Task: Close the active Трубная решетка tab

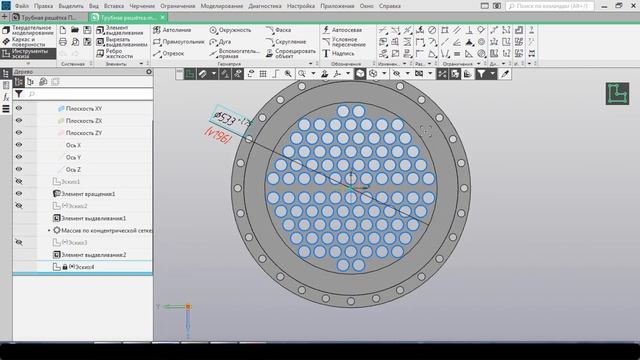Action: (x=162, y=18)
